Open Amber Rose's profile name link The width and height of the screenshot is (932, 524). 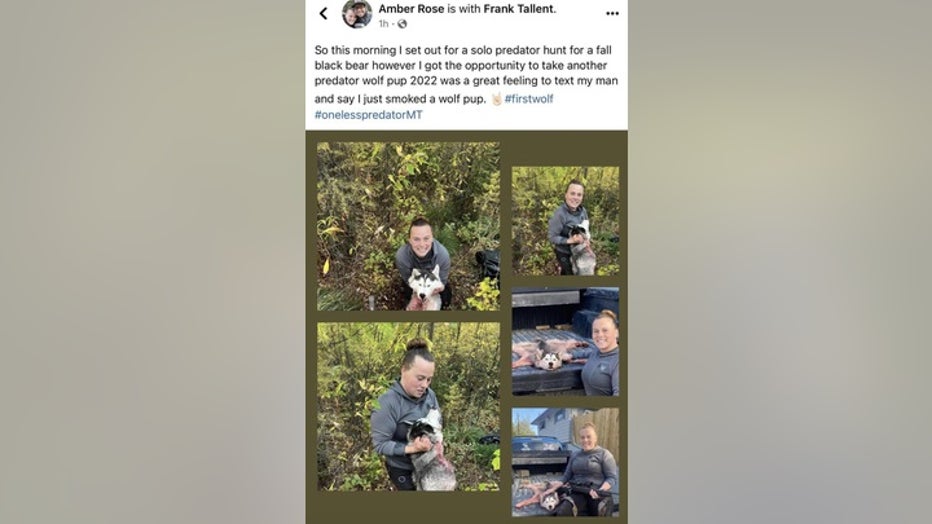tap(411, 8)
